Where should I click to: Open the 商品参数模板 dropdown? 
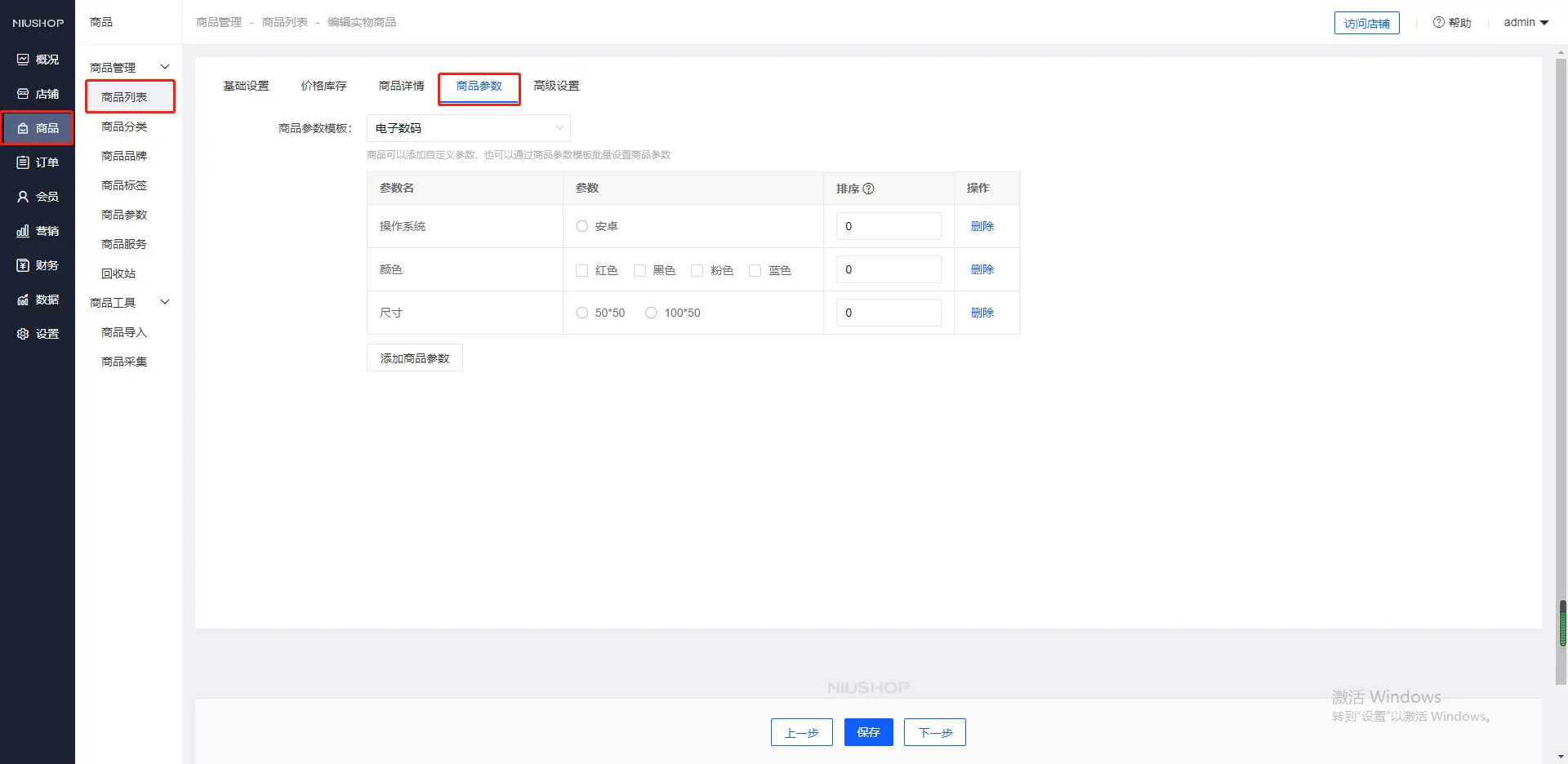tap(468, 128)
